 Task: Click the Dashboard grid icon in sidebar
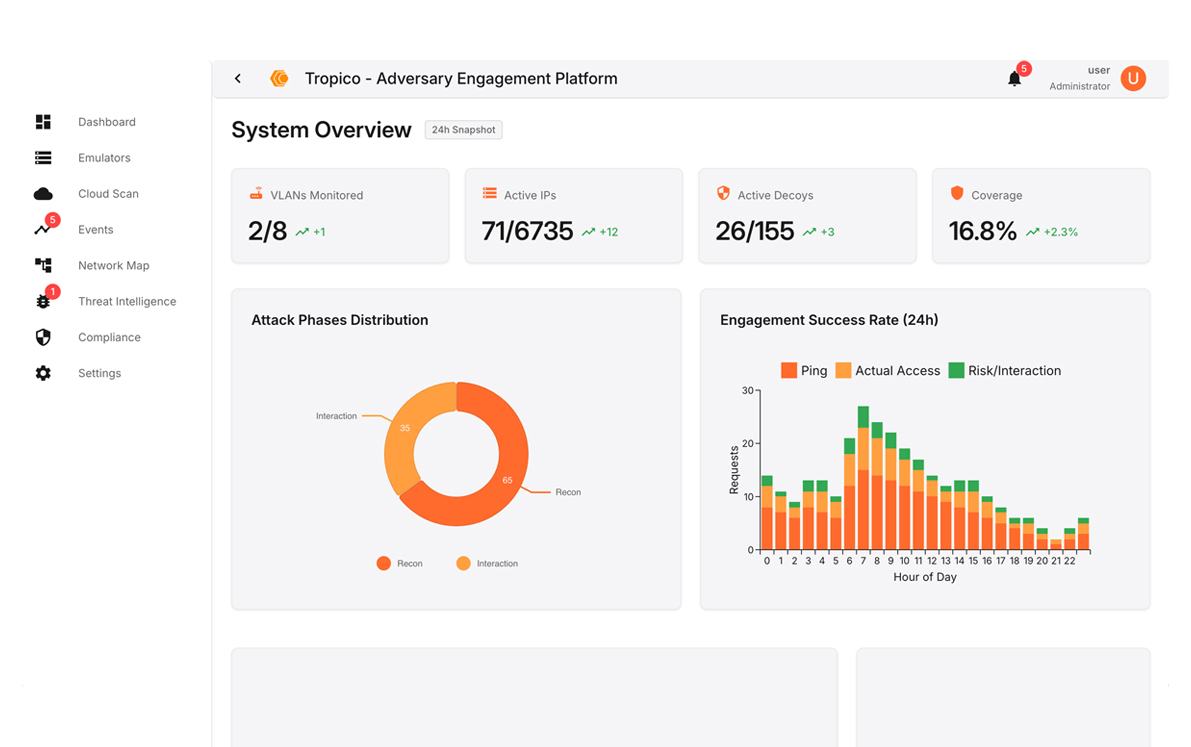[x=43, y=122]
